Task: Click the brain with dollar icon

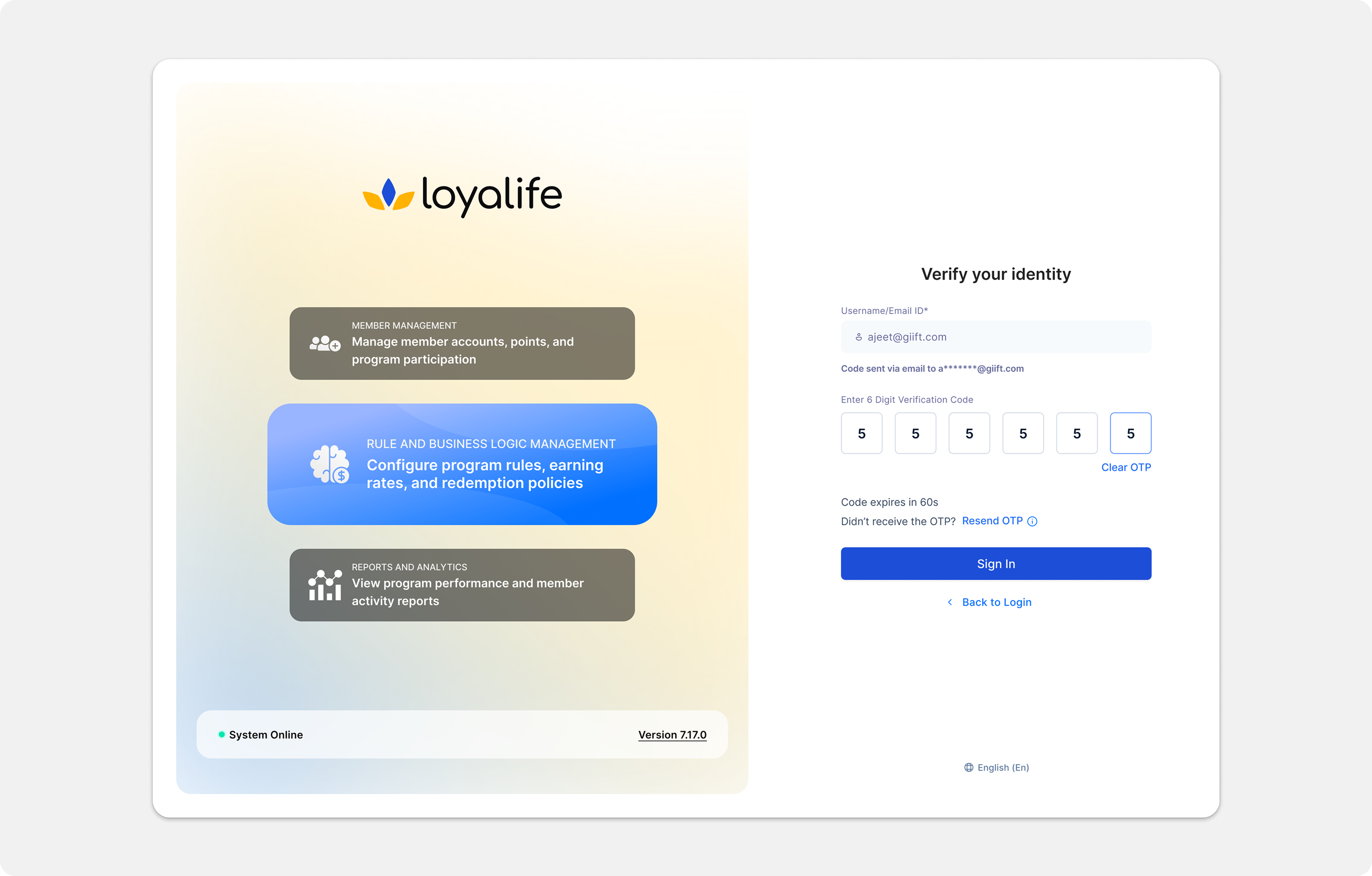Action: point(330,464)
